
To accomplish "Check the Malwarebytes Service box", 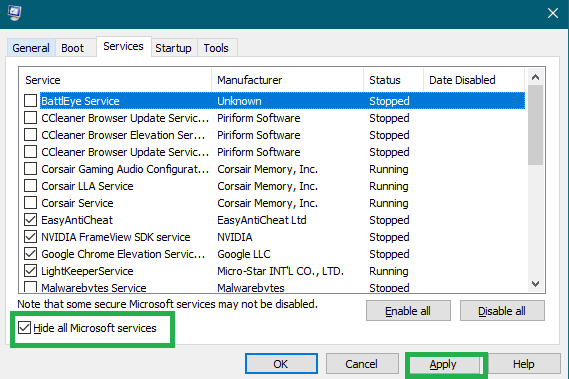I will 30,287.
